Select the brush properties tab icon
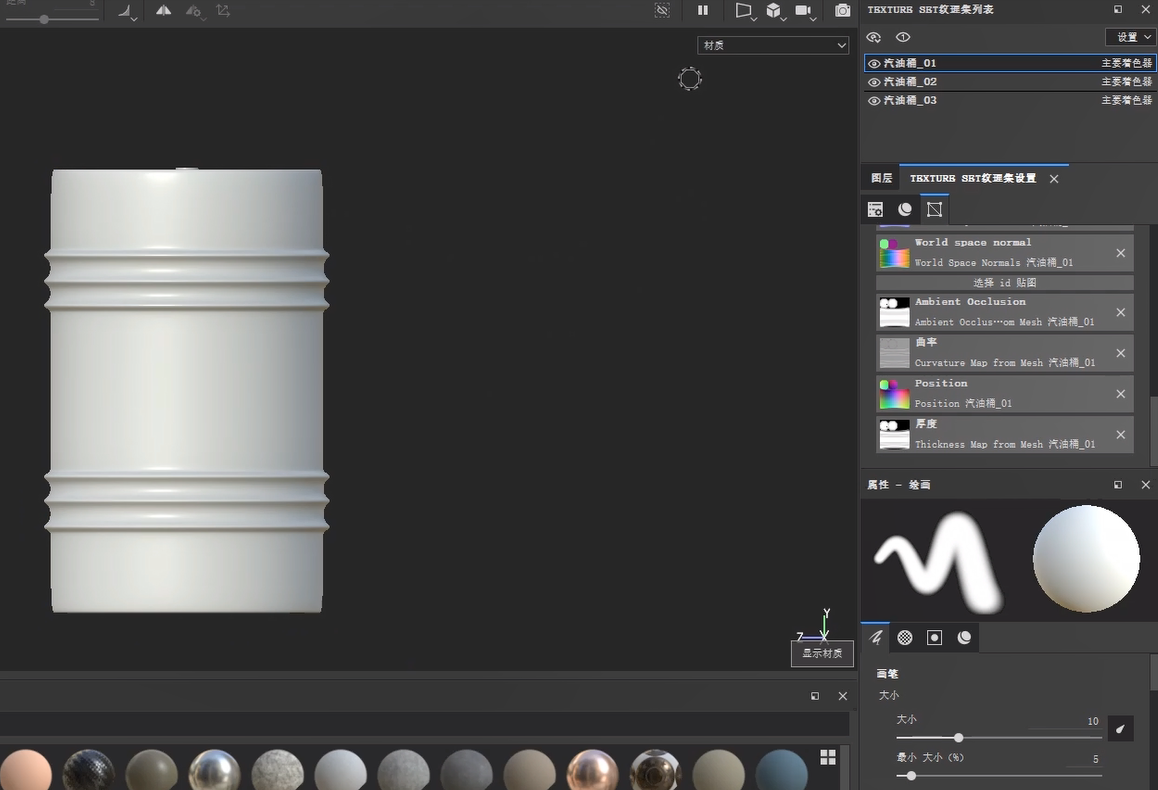The image size is (1158, 790). click(x=876, y=637)
